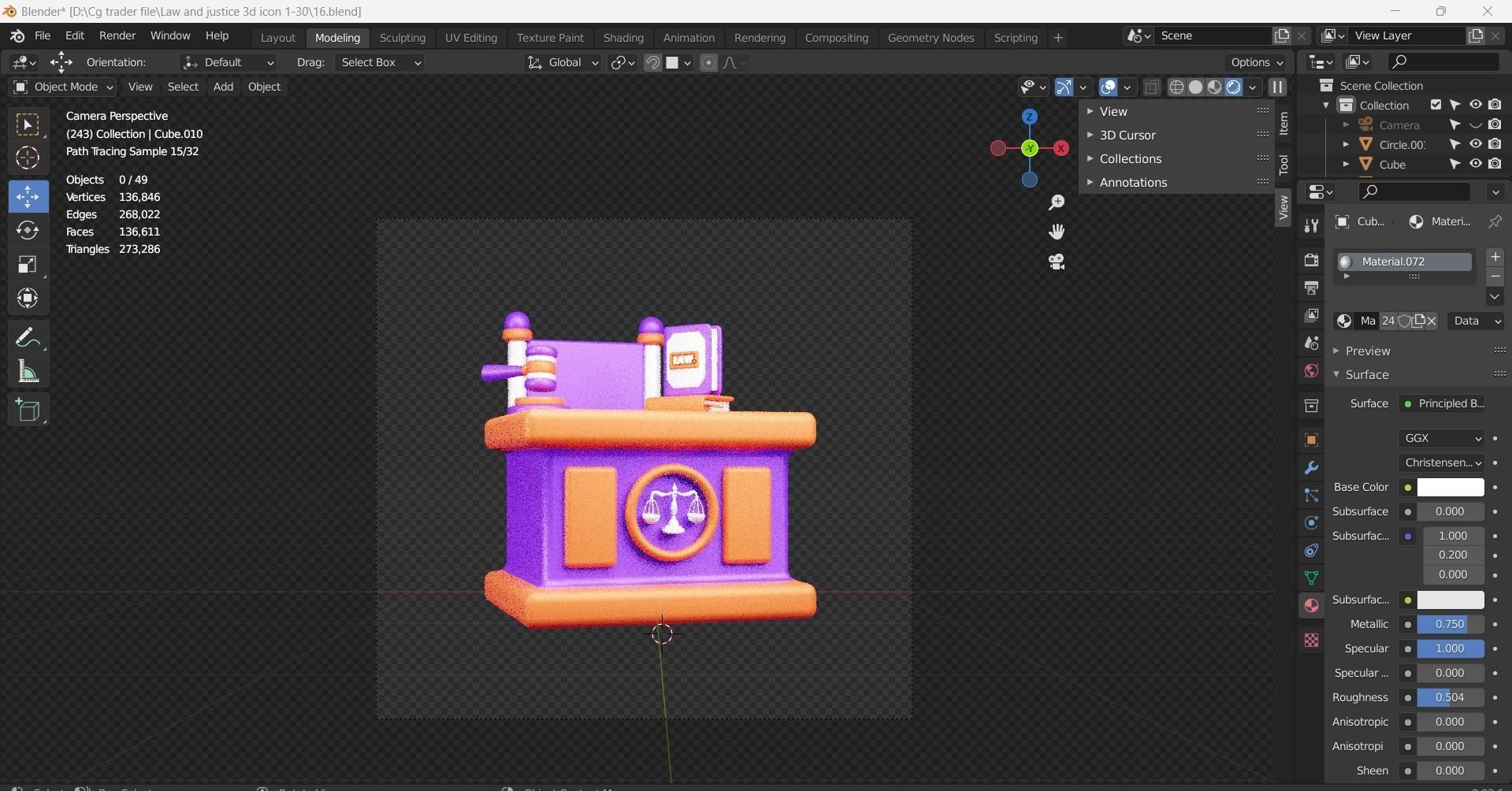
Task: Toggle proportional editing
Action: [x=708, y=63]
